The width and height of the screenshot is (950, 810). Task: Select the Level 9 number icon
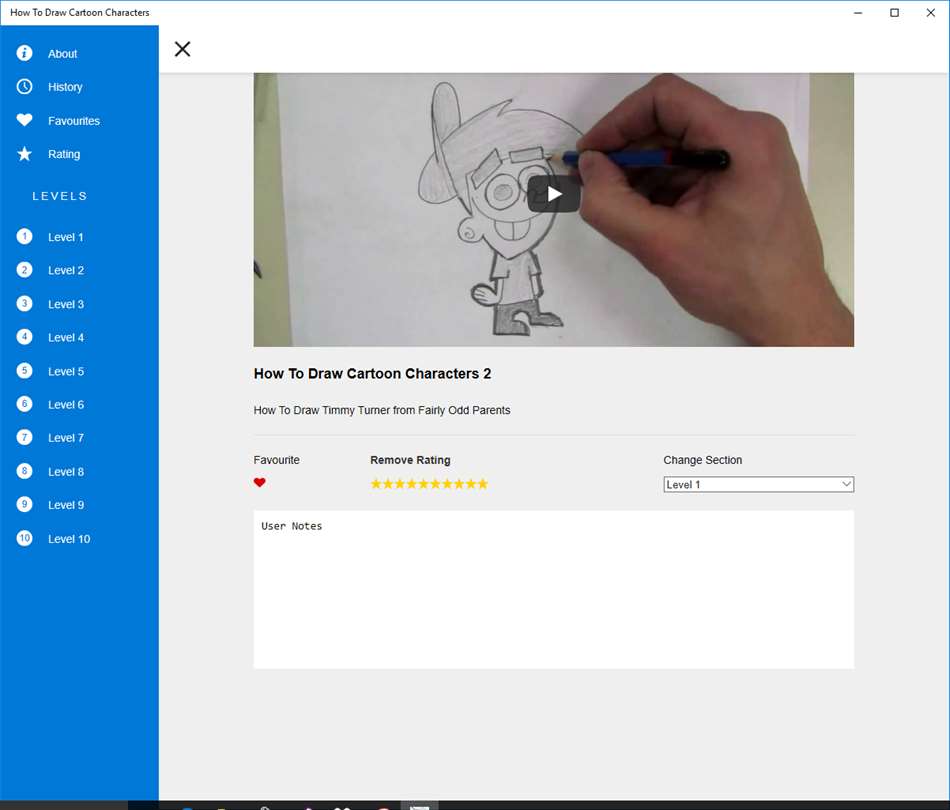(x=24, y=505)
